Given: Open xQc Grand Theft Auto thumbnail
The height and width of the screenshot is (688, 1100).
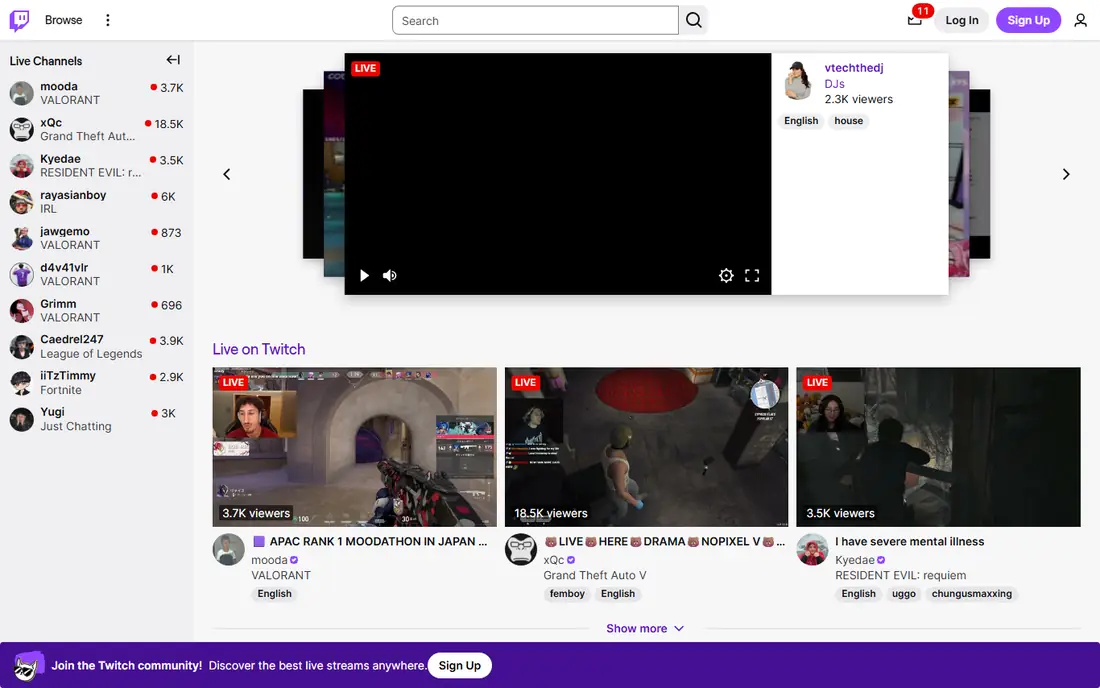Looking at the screenshot, I should [646, 447].
